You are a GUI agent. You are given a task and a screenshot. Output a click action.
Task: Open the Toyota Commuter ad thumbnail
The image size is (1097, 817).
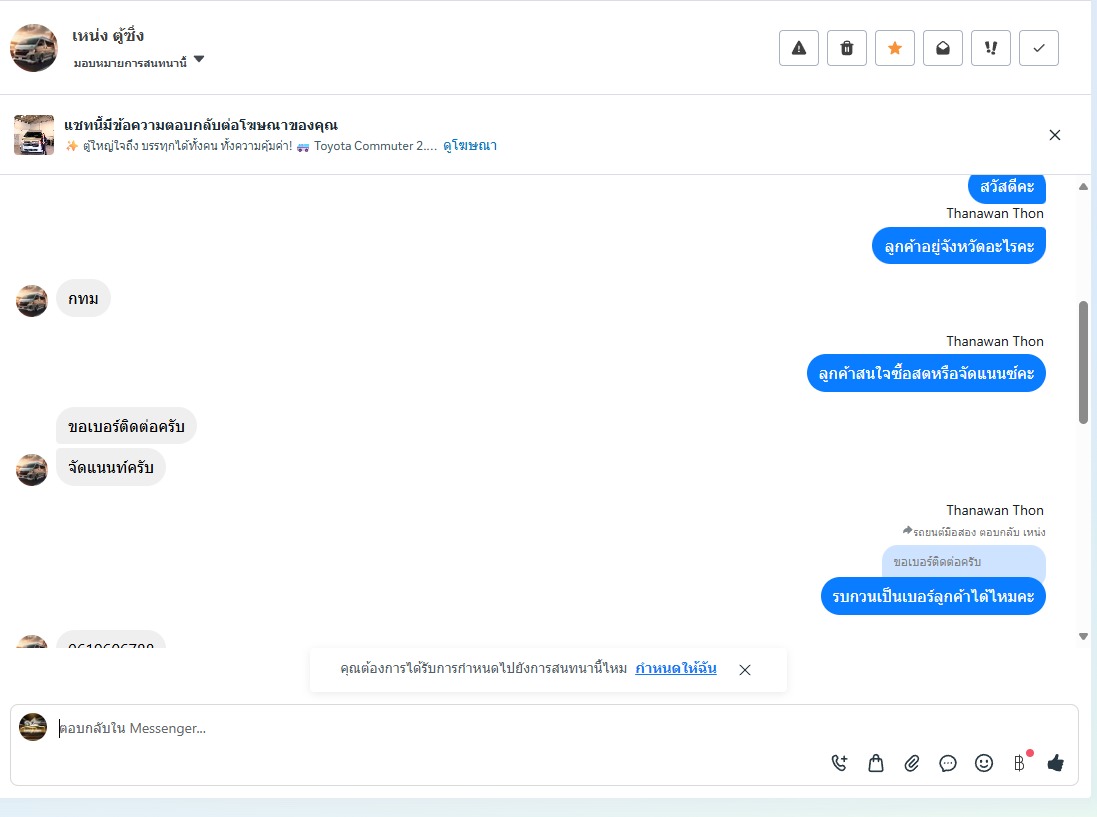click(34, 135)
